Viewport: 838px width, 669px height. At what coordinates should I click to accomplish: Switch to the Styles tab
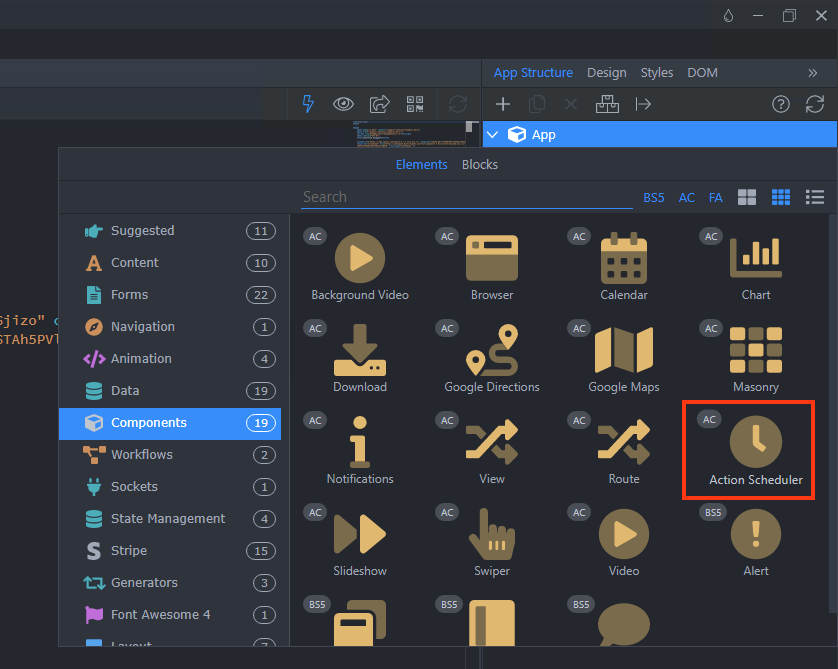(657, 73)
